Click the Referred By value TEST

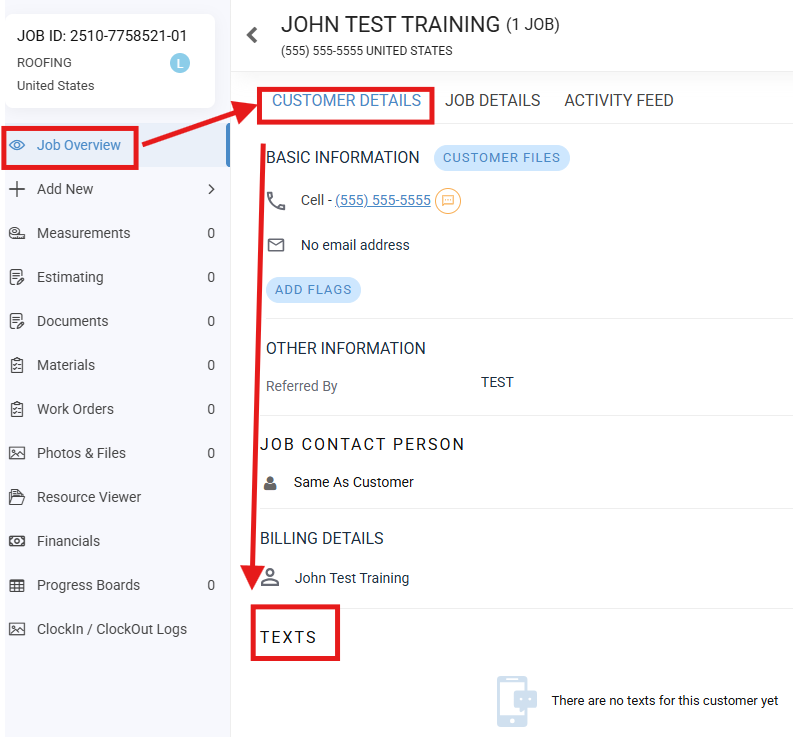(x=497, y=382)
